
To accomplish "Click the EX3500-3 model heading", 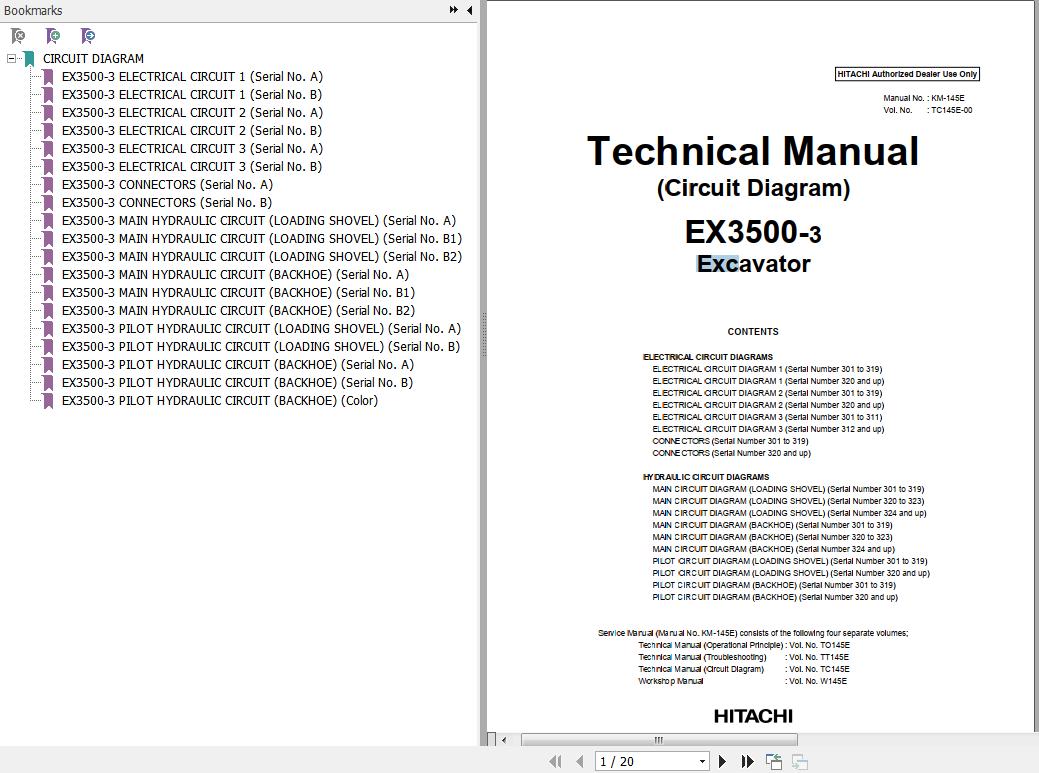I will [753, 232].
